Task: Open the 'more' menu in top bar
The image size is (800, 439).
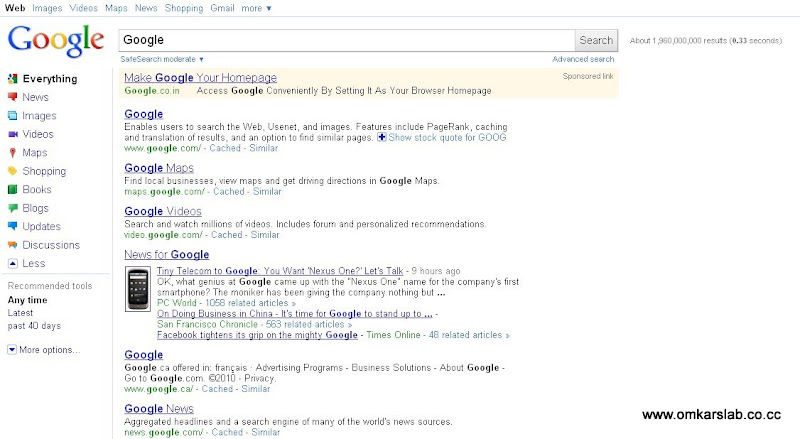Action: coord(256,8)
